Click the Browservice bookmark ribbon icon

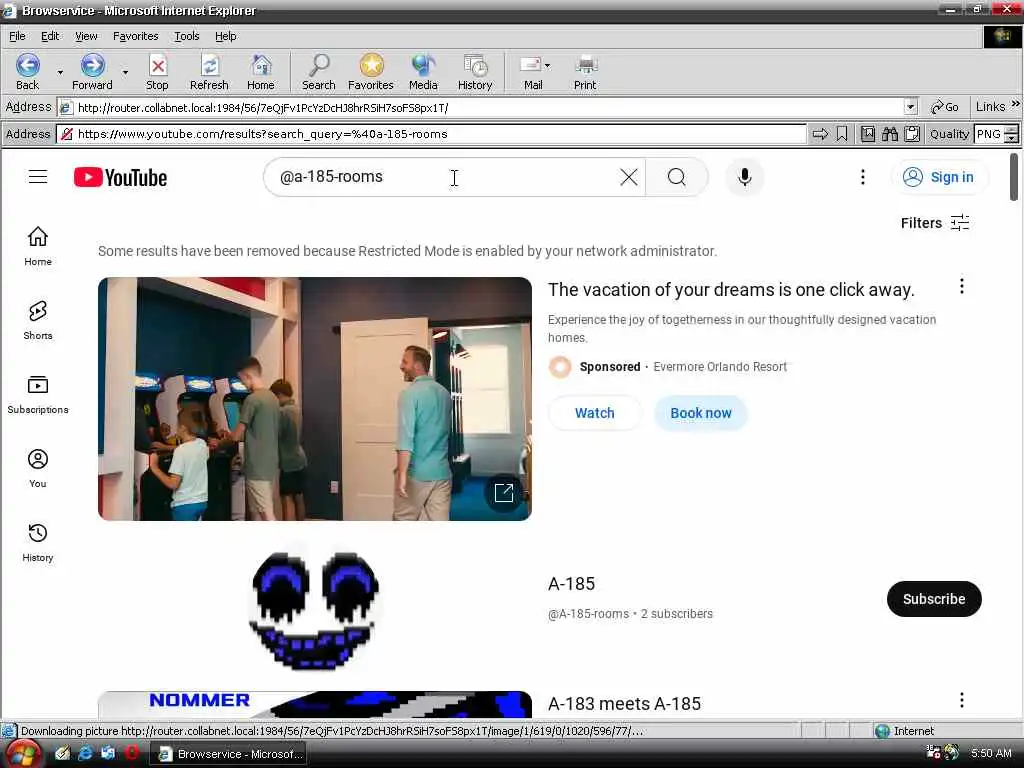[x=842, y=134]
